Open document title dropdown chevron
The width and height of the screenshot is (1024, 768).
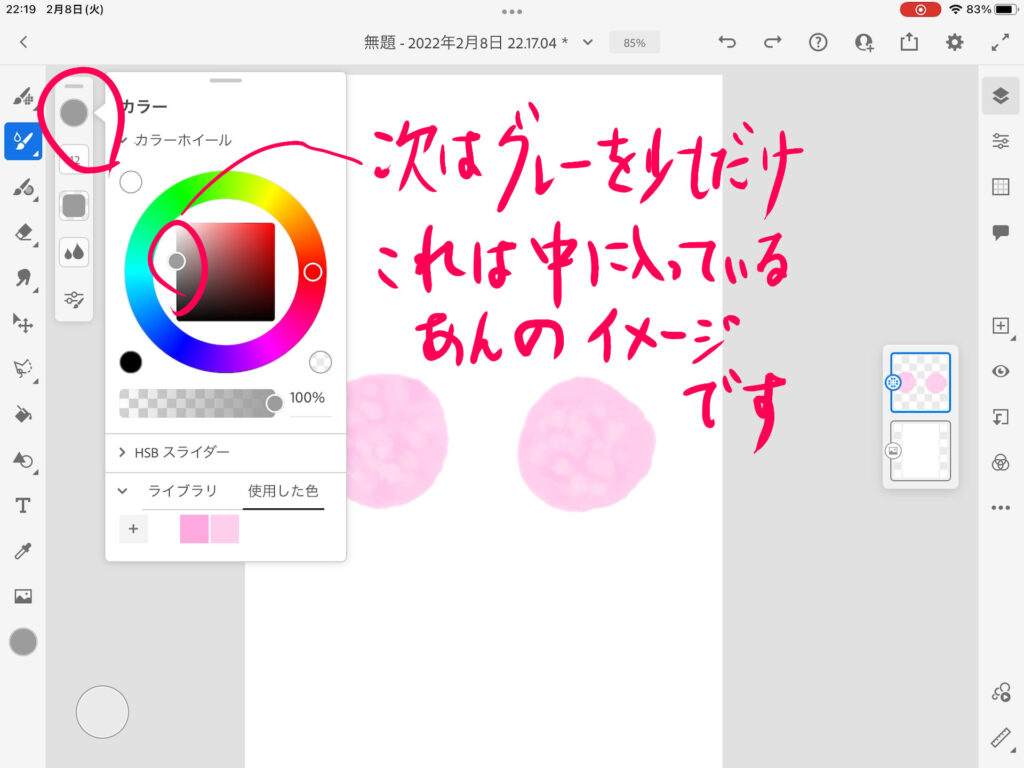(x=588, y=42)
